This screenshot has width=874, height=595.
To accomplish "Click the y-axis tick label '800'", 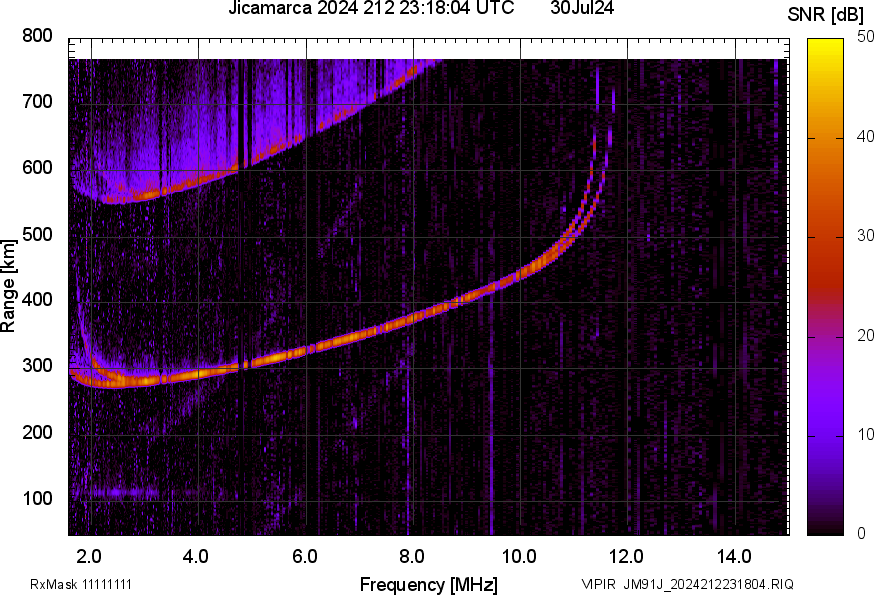I will 37,36.
